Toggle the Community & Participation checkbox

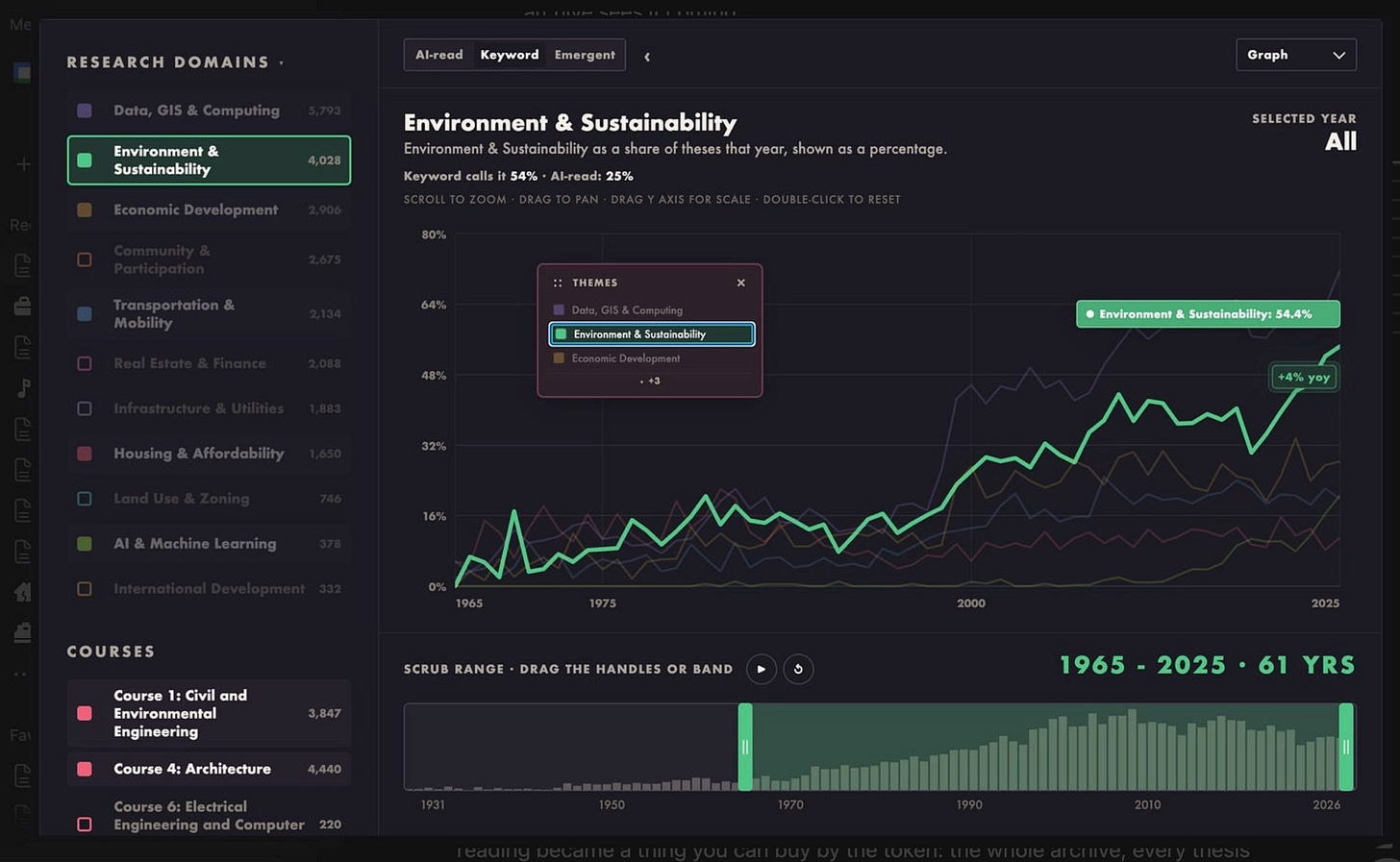pos(85,259)
